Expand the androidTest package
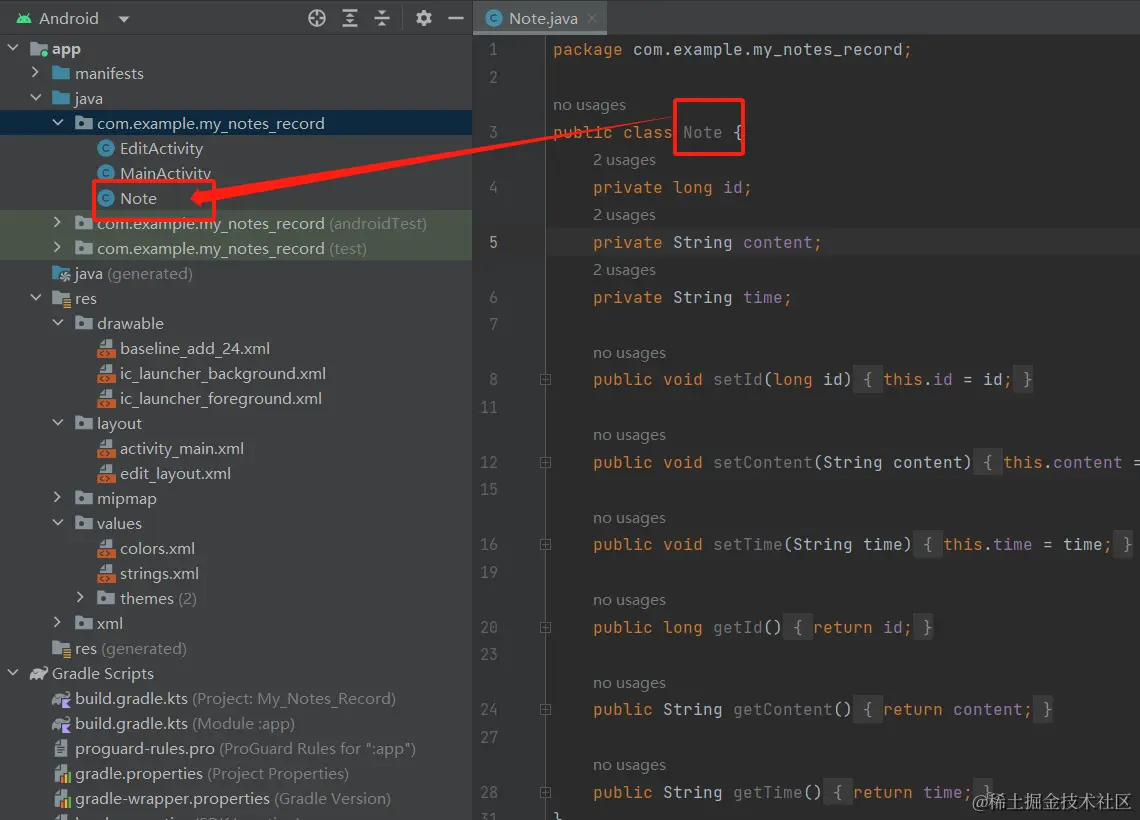 [x=58, y=222]
